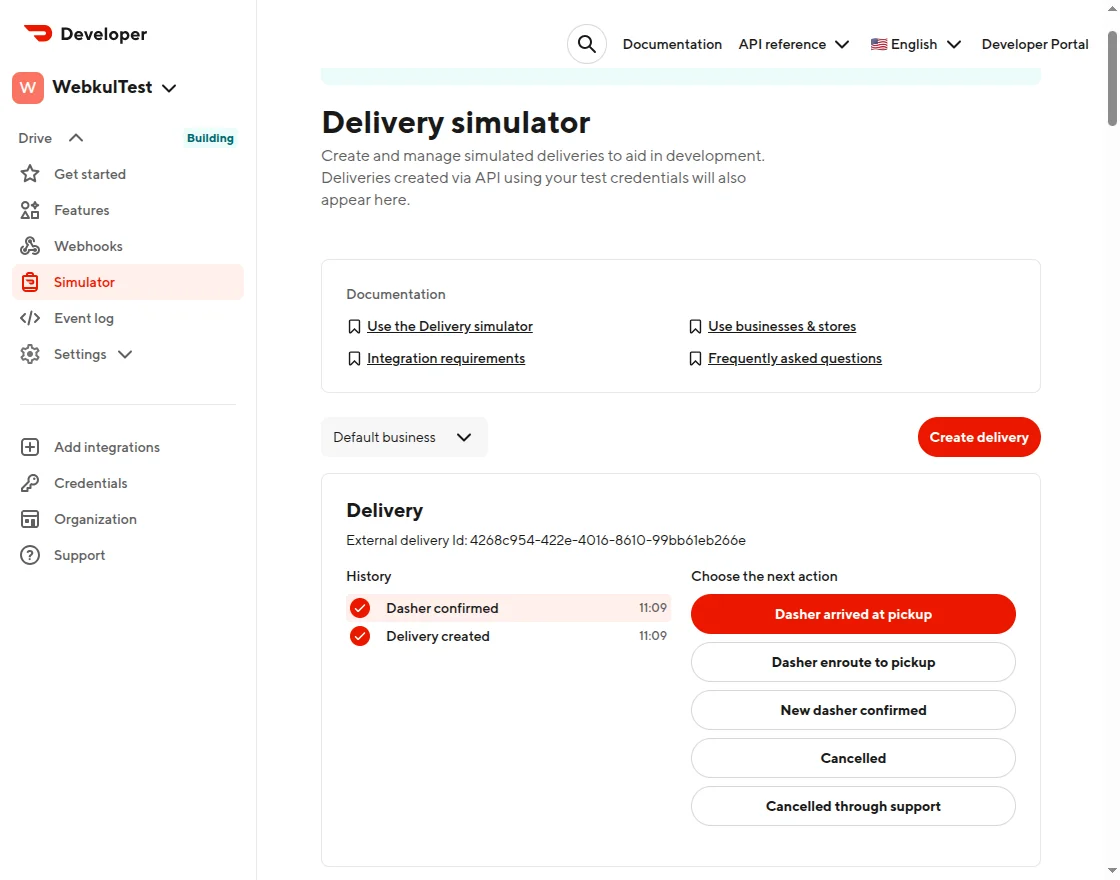
Task: Click the Features shapes icon
Action: [x=30, y=210]
